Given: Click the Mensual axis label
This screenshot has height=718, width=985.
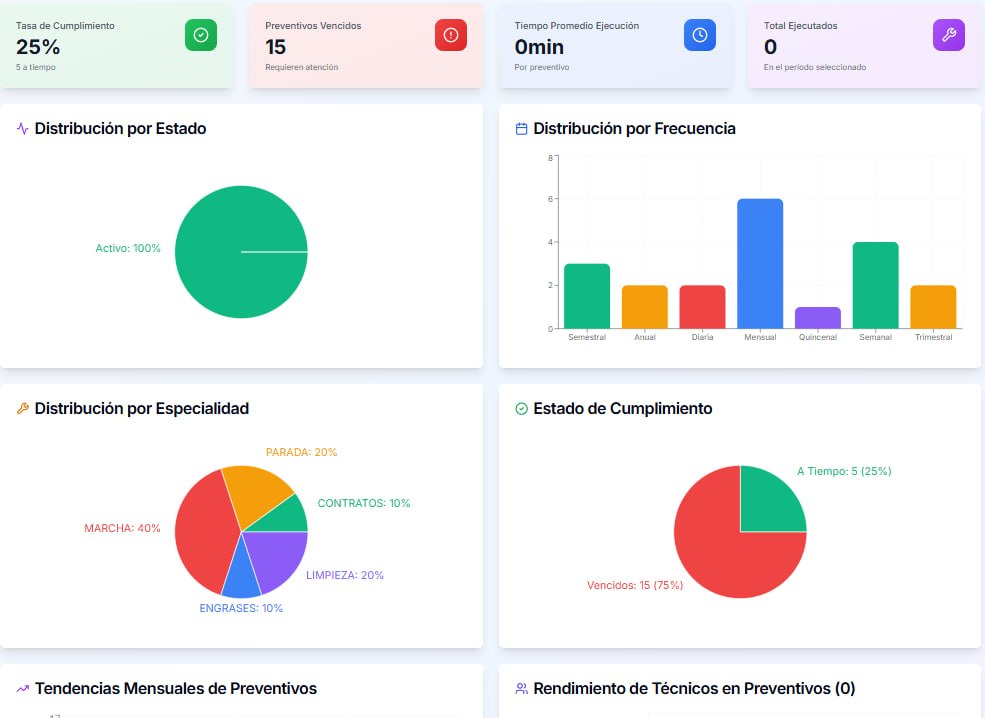Looking at the screenshot, I should click(760, 337).
